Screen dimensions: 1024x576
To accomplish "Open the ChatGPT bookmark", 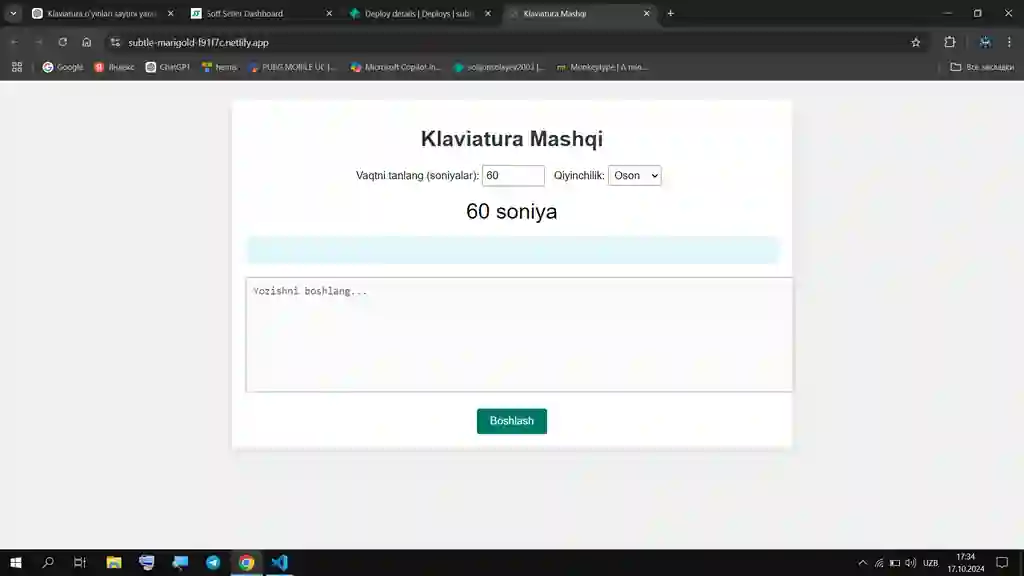I will (170, 67).
